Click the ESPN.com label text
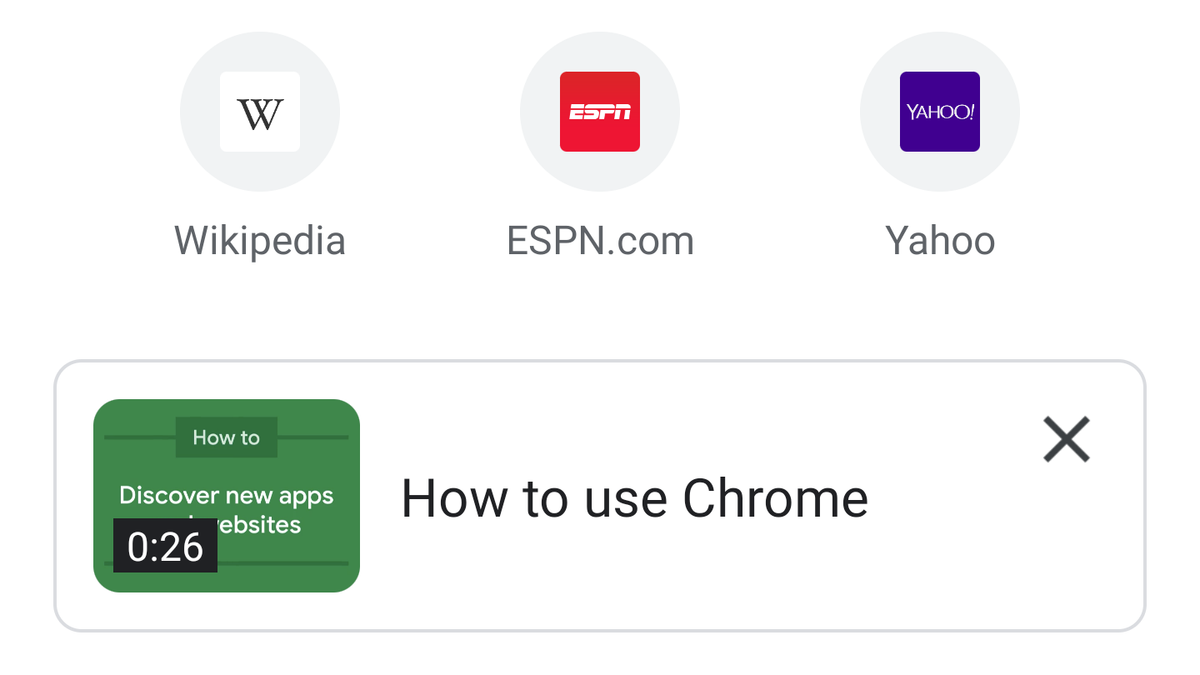Viewport: 1200px width, 675px height. coord(600,240)
